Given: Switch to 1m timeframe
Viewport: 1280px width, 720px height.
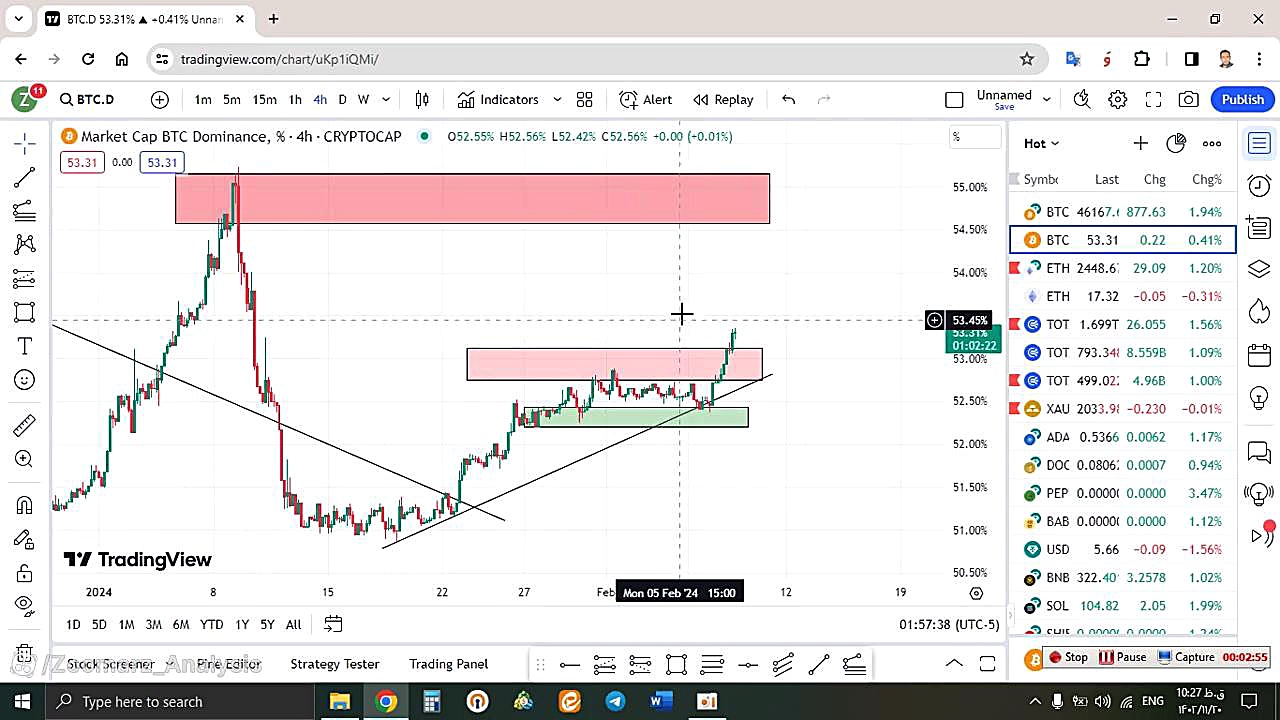Looking at the screenshot, I should pos(203,99).
